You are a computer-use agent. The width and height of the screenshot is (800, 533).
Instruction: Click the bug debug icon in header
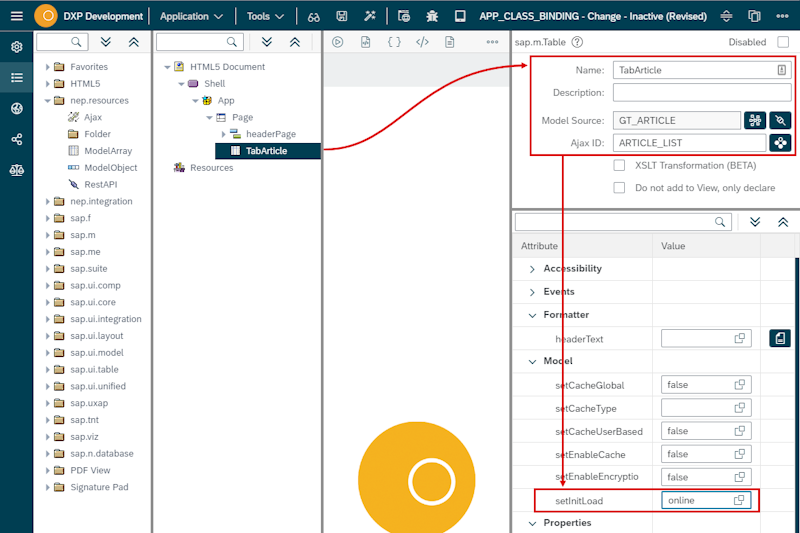[432, 16]
